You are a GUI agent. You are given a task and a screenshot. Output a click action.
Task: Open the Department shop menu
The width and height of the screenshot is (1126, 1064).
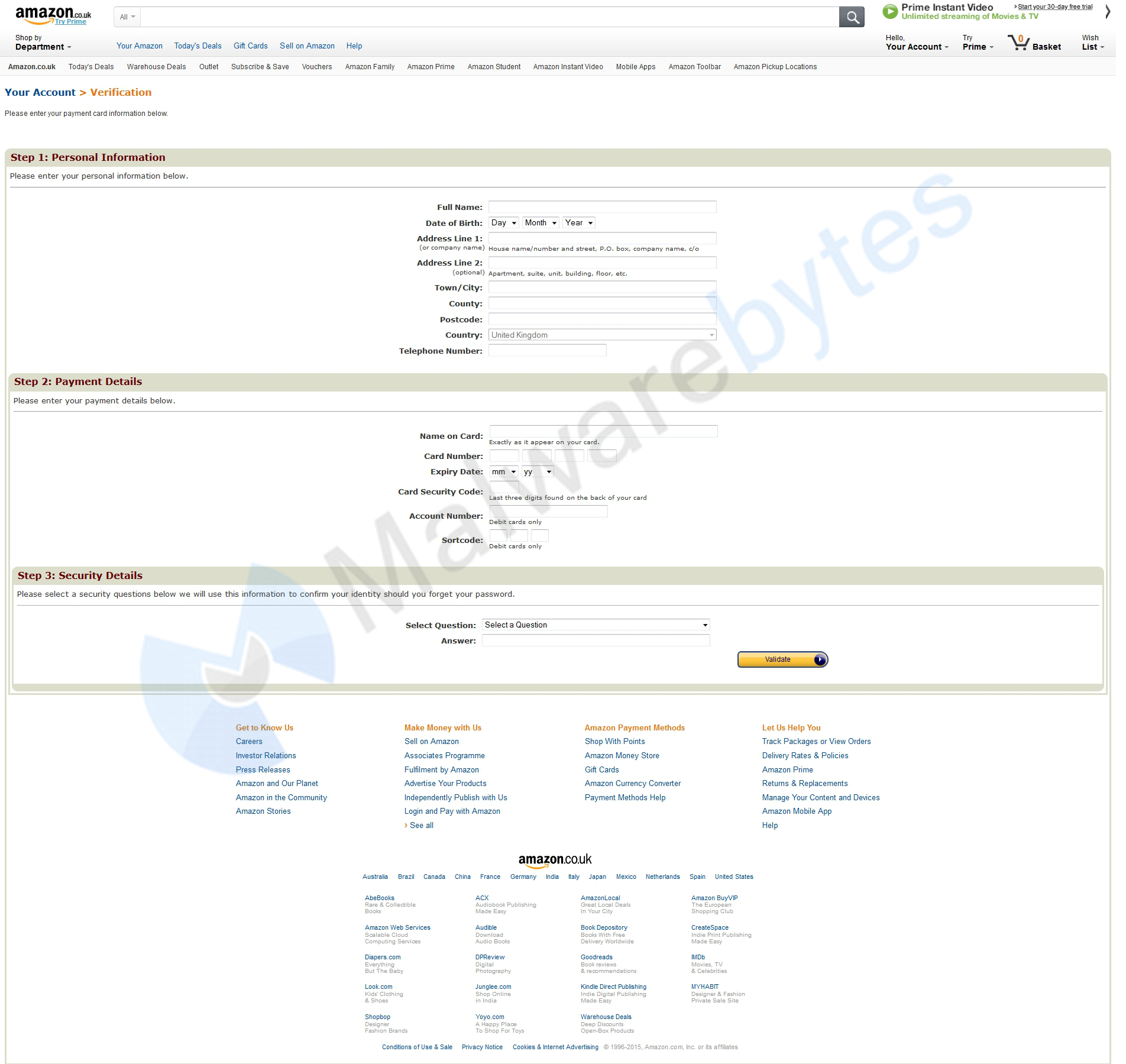tap(43, 46)
